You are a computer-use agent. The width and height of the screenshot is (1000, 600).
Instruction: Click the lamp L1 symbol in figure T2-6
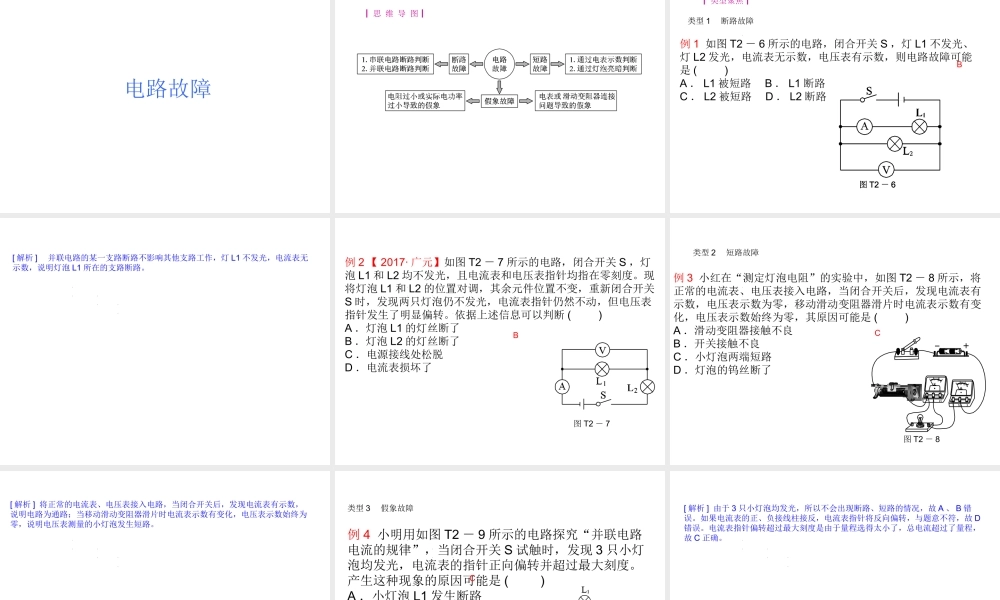tap(919, 126)
